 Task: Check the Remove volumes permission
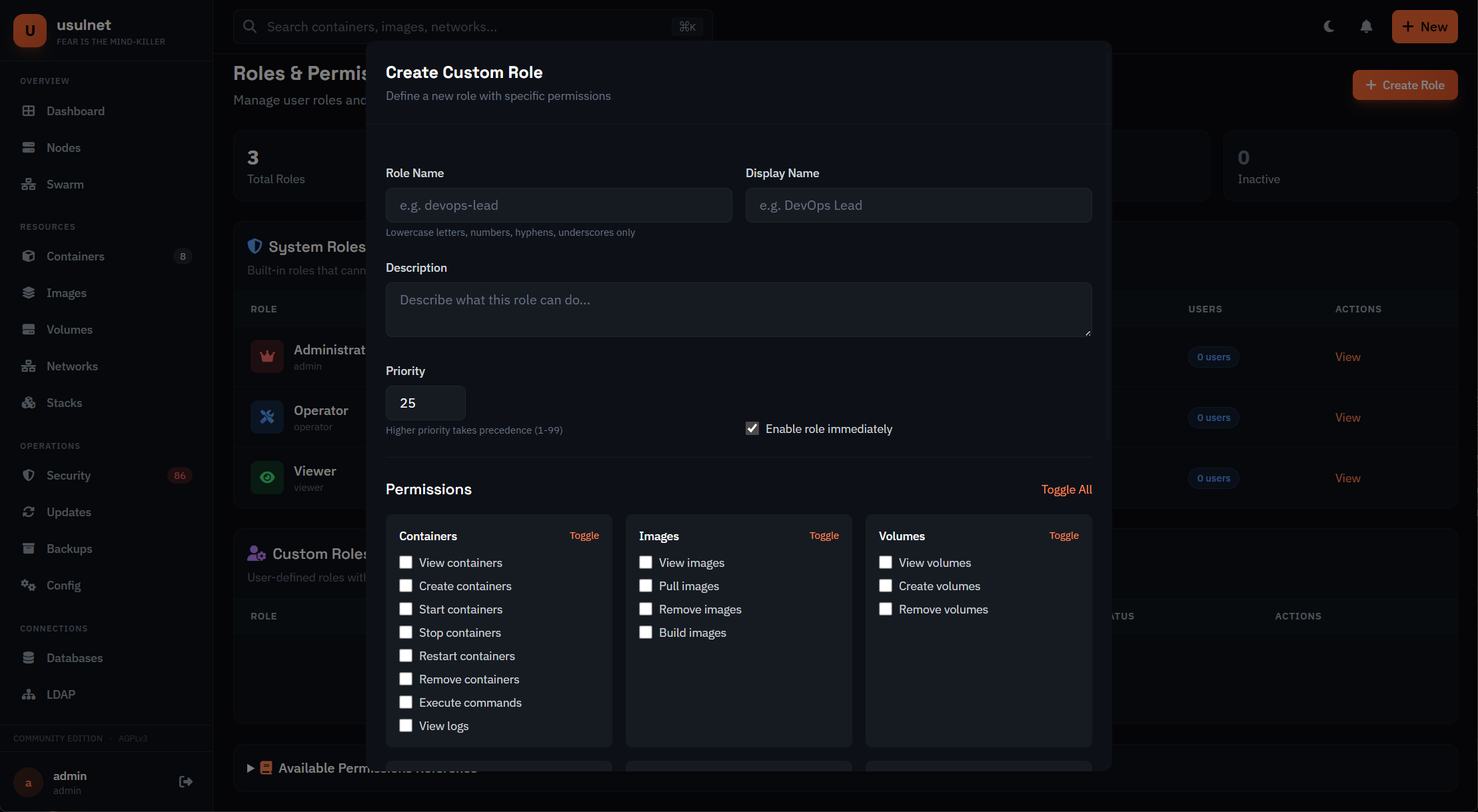(886, 609)
